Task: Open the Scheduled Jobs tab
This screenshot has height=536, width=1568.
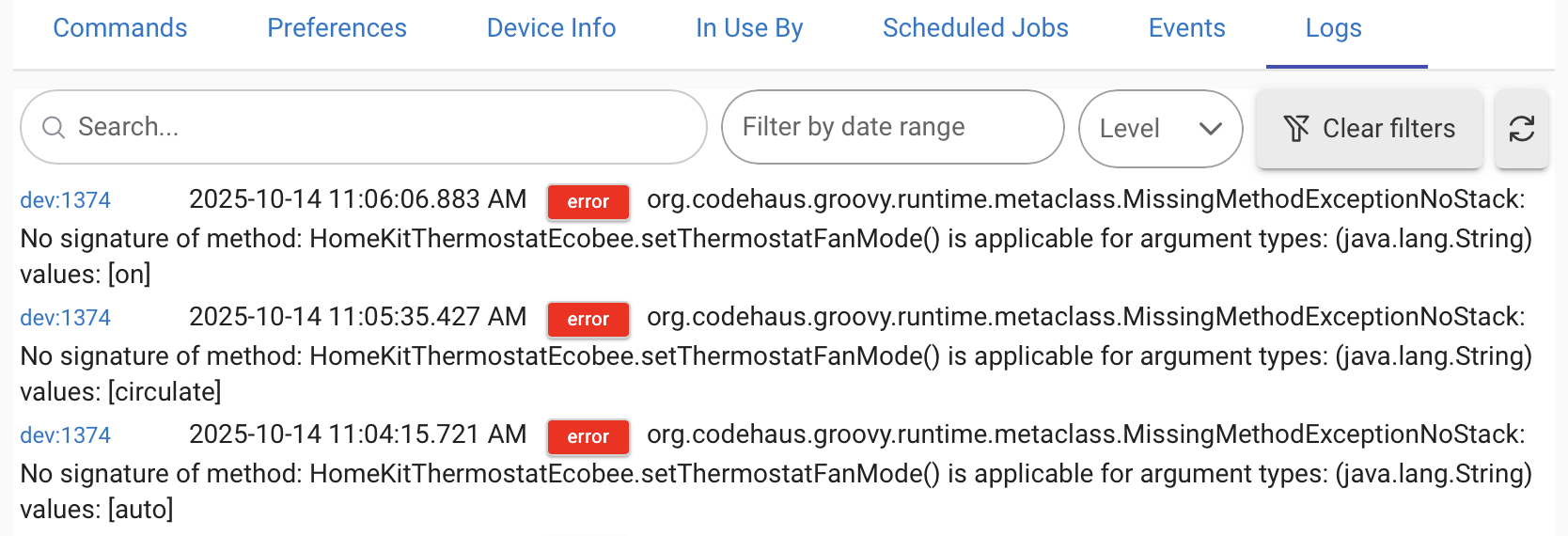Action: [x=975, y=28]
